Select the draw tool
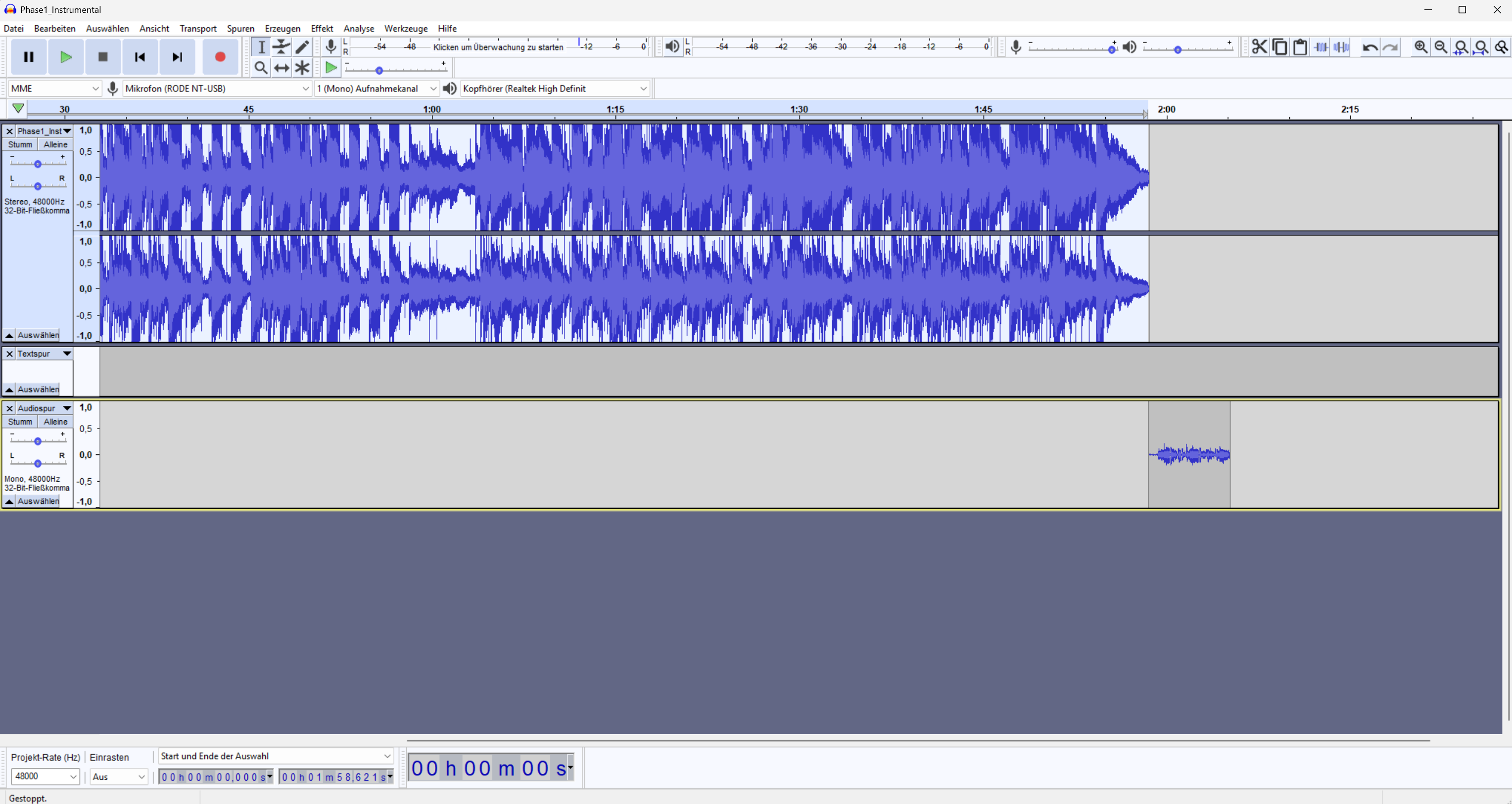Viewport: 1512px width, 804px height. pyautogui.click(x=302, y=47)
